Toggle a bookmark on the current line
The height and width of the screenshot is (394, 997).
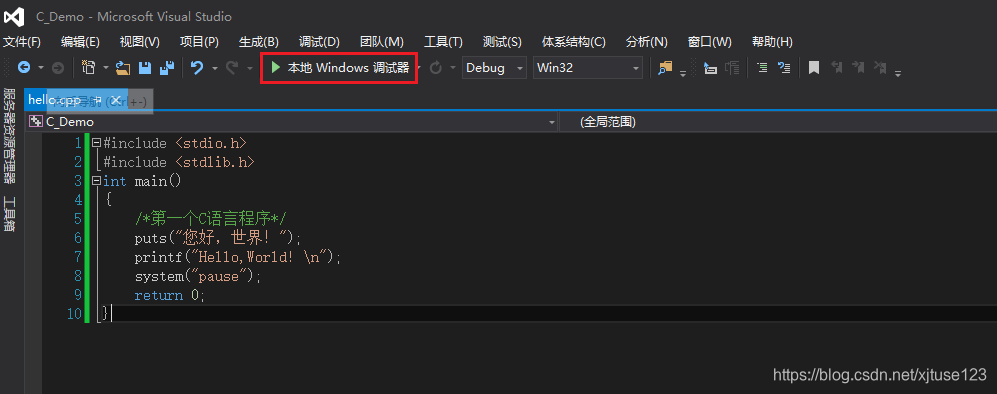814,67
